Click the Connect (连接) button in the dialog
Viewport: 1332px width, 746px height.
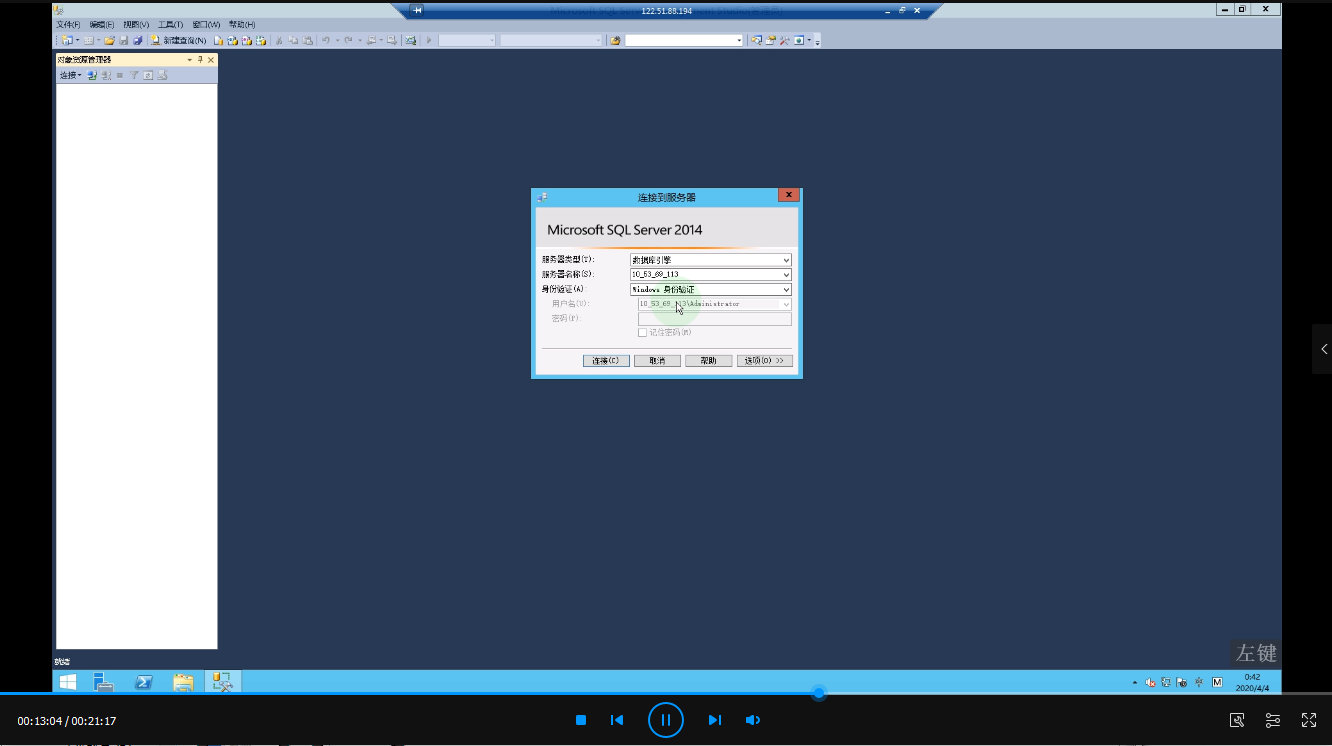tap(606, 361)
